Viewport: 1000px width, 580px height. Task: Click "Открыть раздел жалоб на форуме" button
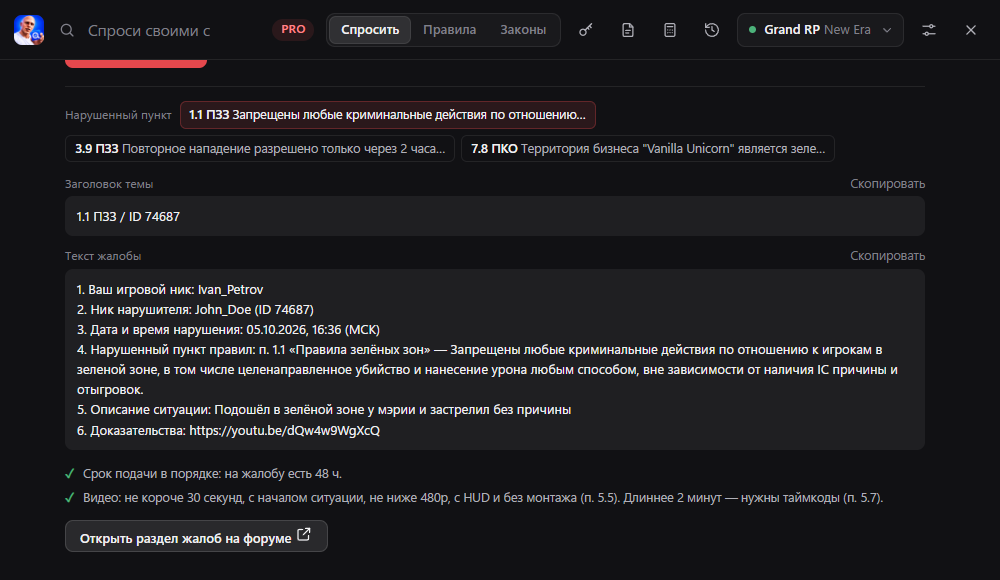[x=196, y=537]
